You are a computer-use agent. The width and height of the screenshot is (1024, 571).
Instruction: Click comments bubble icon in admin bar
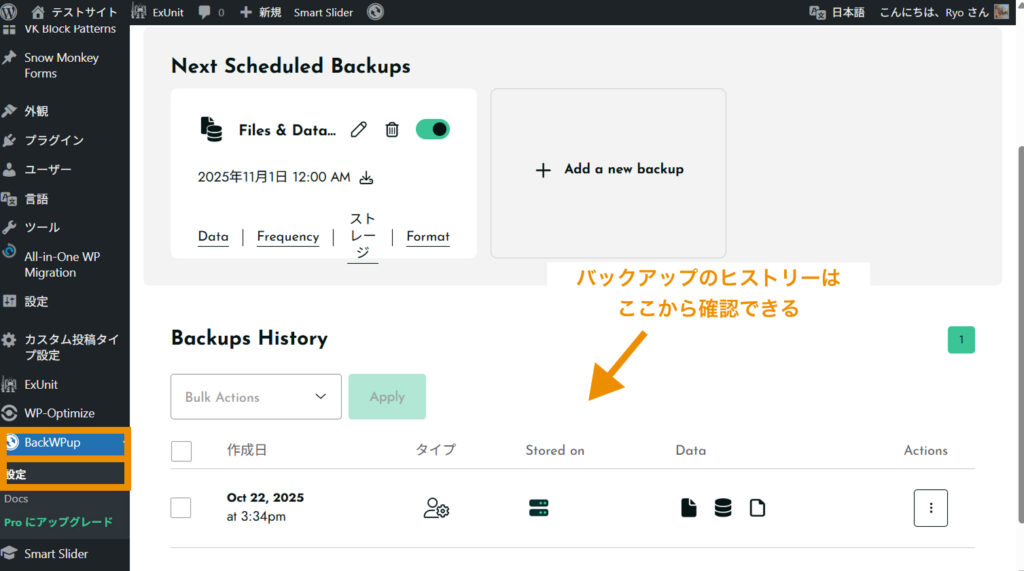coord(204,12)
